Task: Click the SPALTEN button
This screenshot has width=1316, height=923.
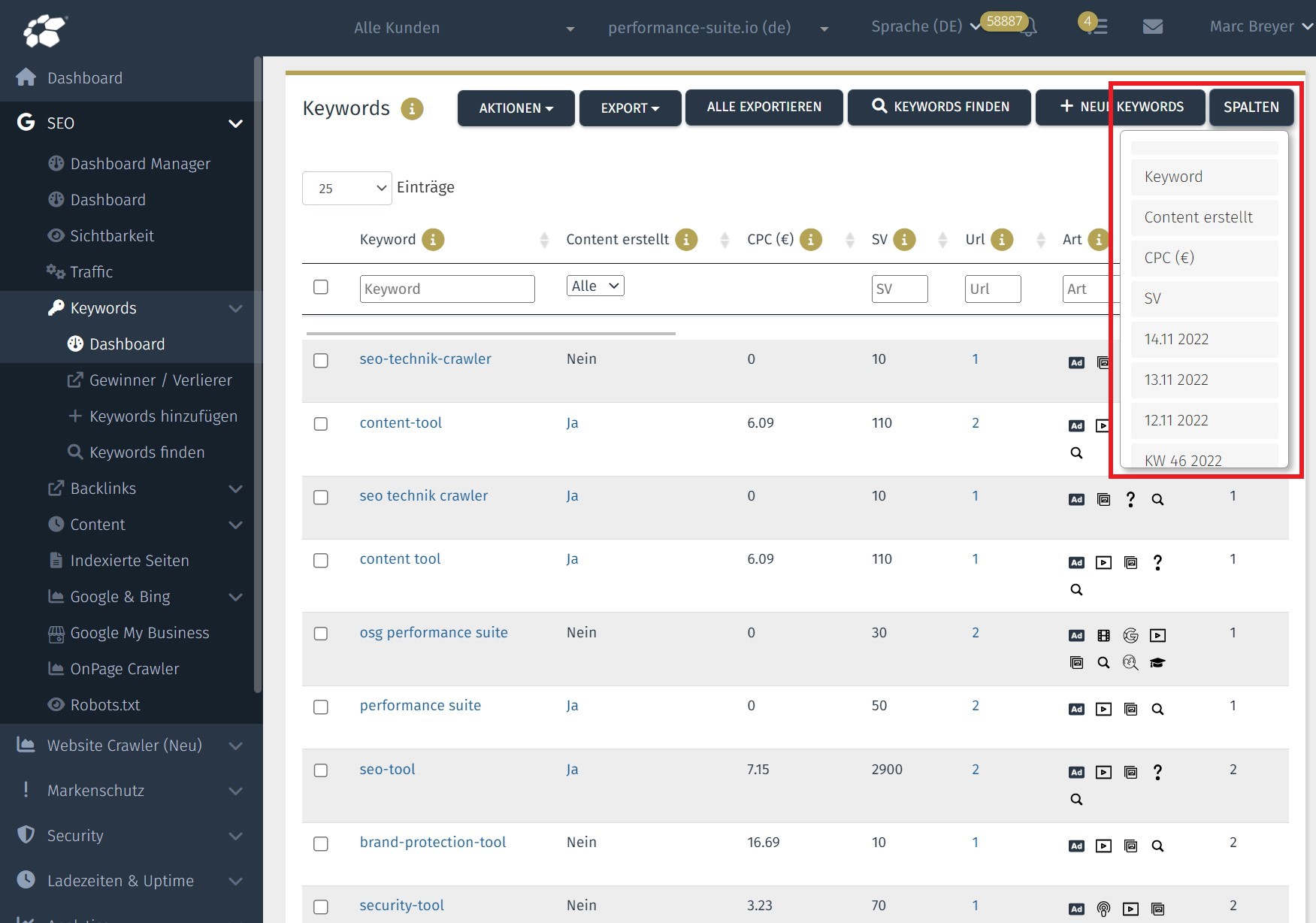Action: 1251,107
